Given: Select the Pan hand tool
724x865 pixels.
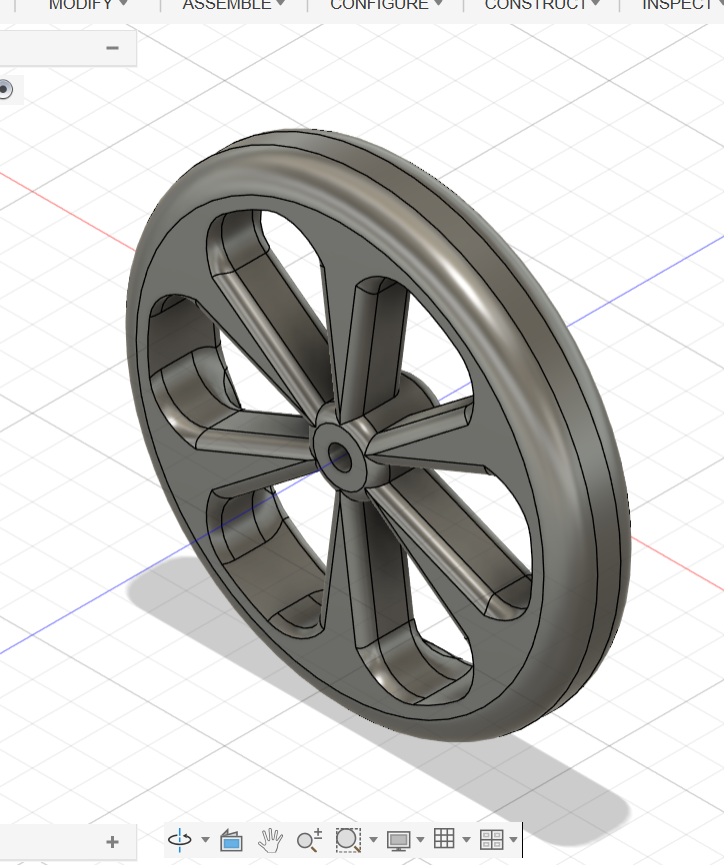Looking at the screenshot, I should tap(270, 840).
